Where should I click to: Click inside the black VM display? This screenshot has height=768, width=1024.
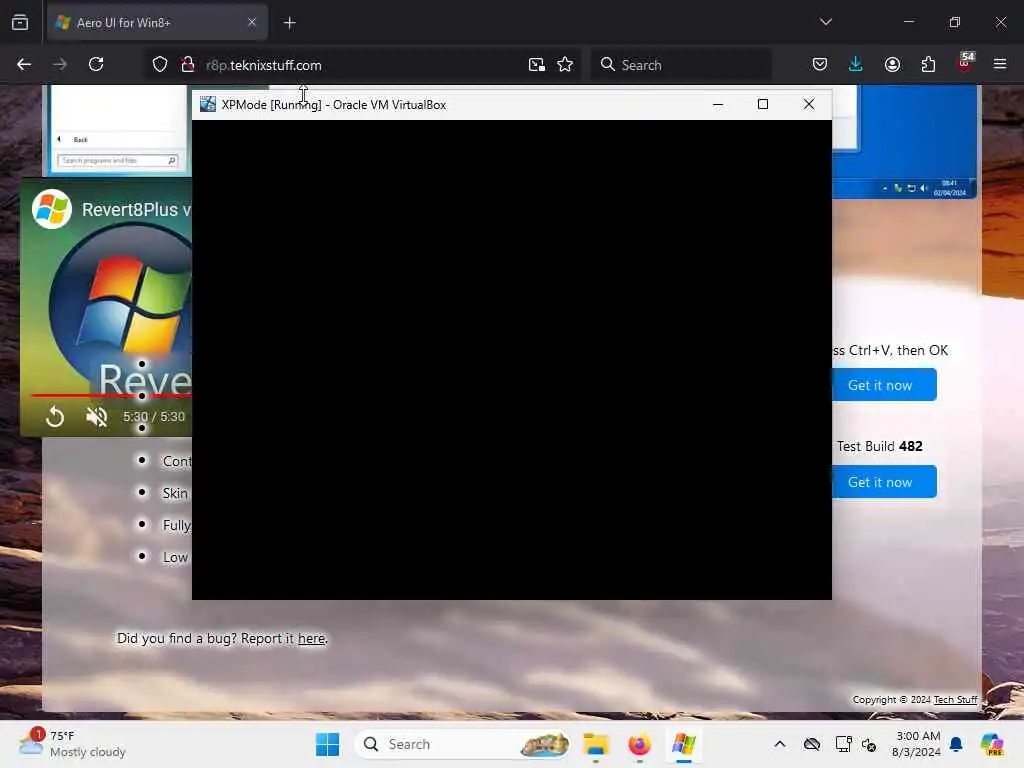point(512,360)
